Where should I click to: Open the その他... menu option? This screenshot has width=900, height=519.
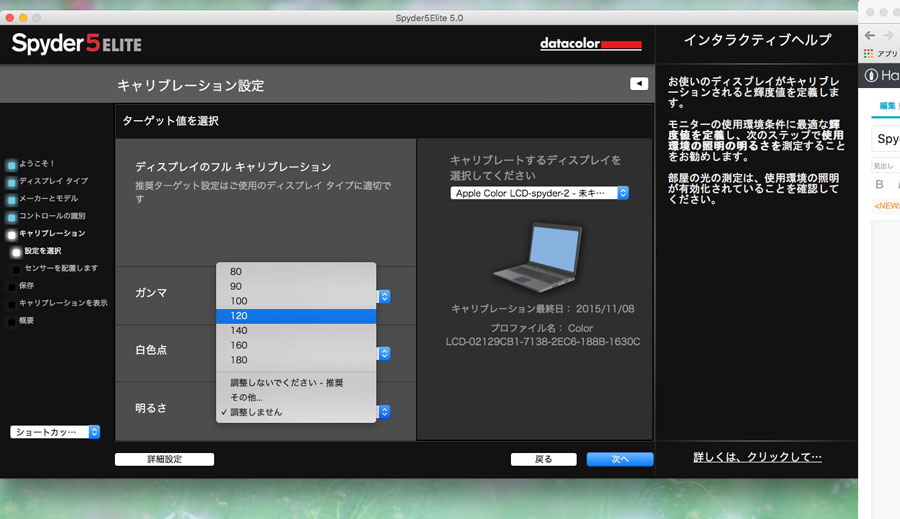pos(296,398)
